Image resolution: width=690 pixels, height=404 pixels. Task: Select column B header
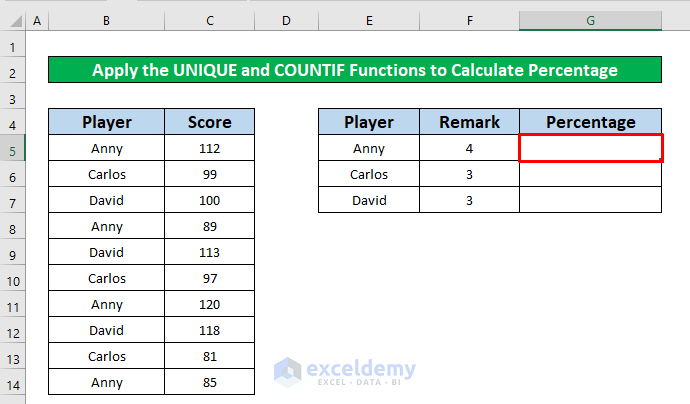107,21
